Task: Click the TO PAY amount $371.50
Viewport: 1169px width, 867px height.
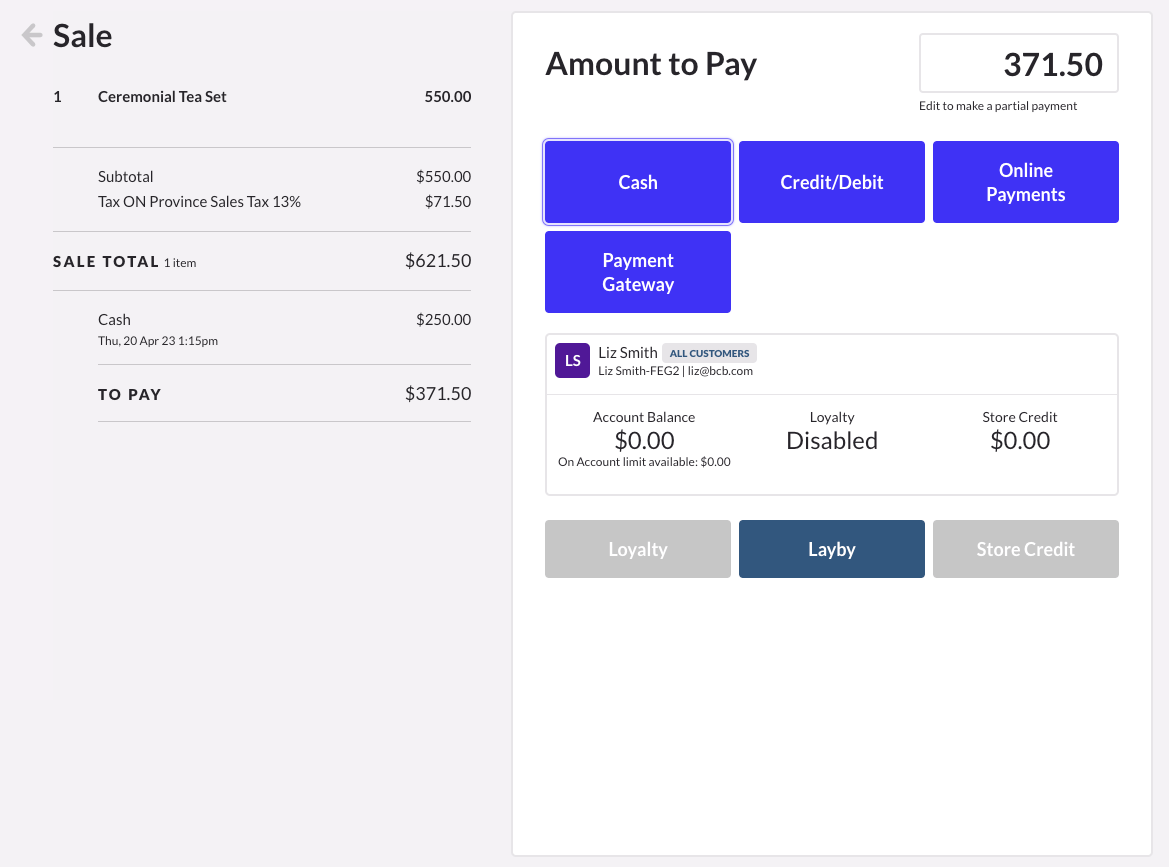Action: (438, 394)
